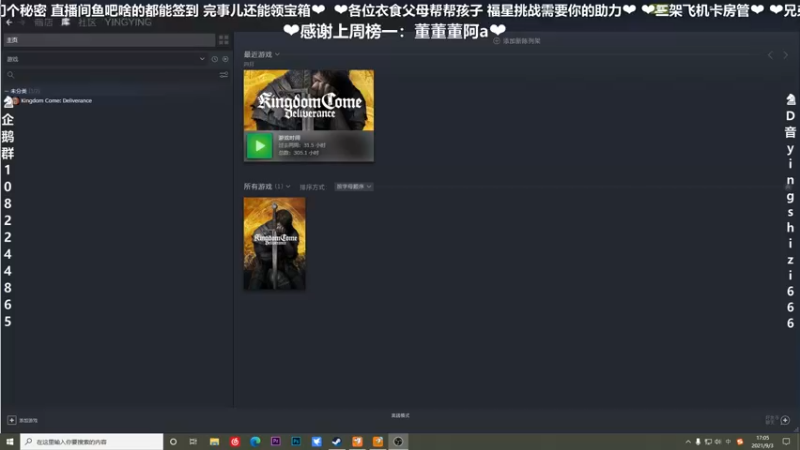Open second orange app taskbar icon
Viewport: 800px width, 450px height.
point(378,441)
